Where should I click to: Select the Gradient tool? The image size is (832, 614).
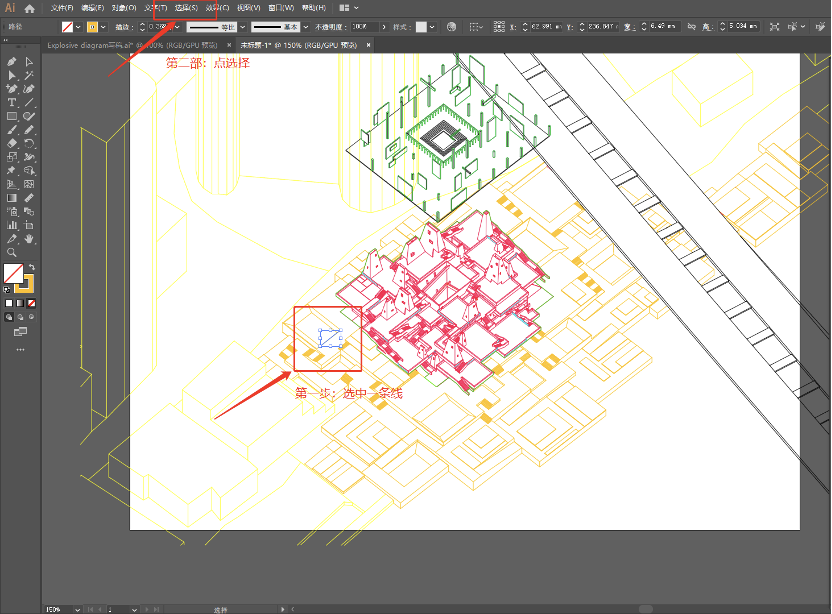[x=12, y=198]
